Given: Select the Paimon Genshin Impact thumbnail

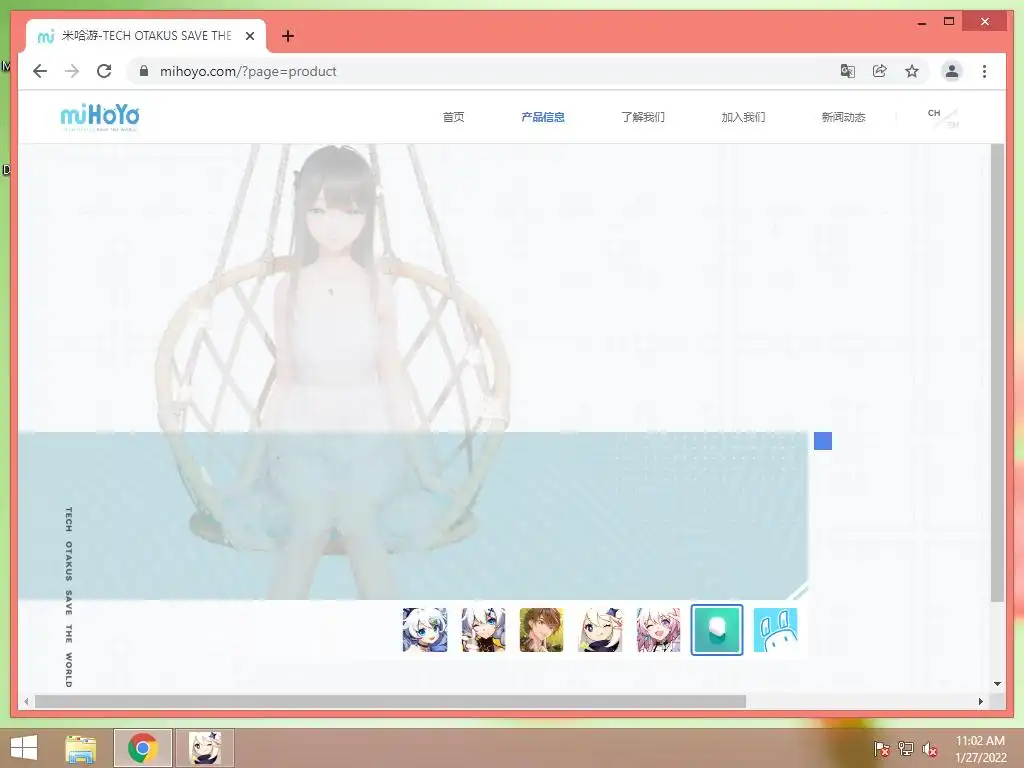Looking at the screenshot, I should click(600, 630).
